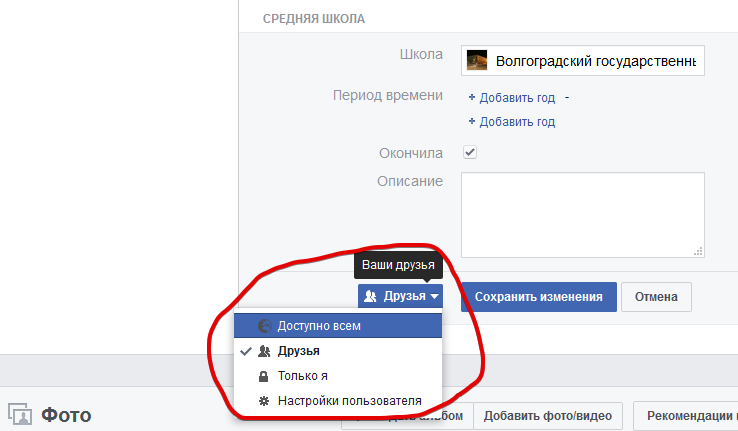Click the resize grip of description box
Viewport: 738px width, 431px height.
point(698,252)
